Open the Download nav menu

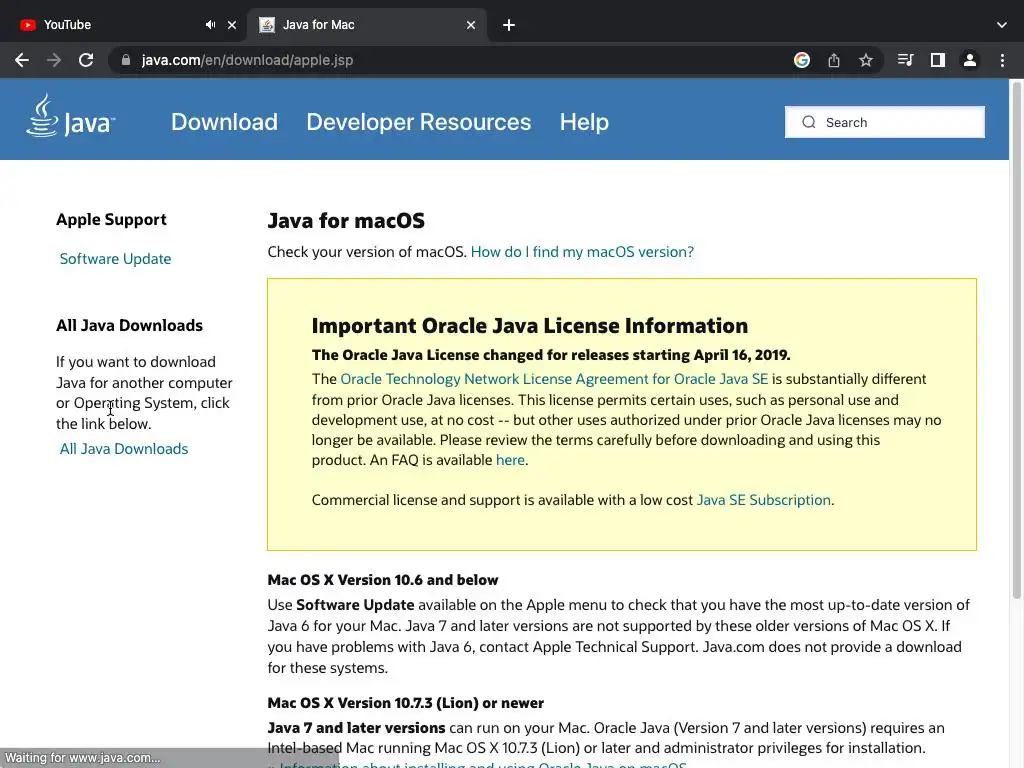pos(224,122)
